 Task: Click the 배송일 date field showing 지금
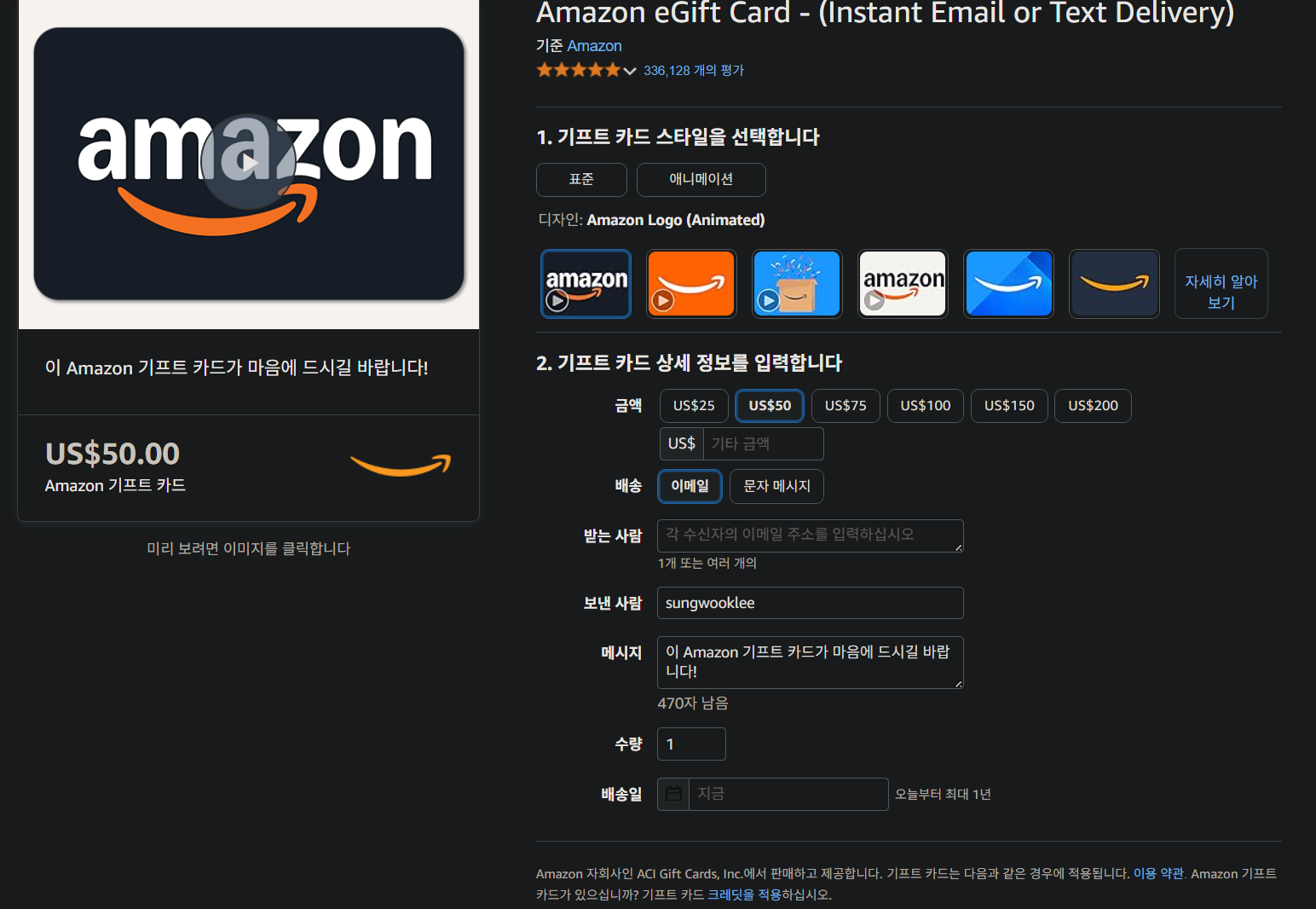coord(788,794)
